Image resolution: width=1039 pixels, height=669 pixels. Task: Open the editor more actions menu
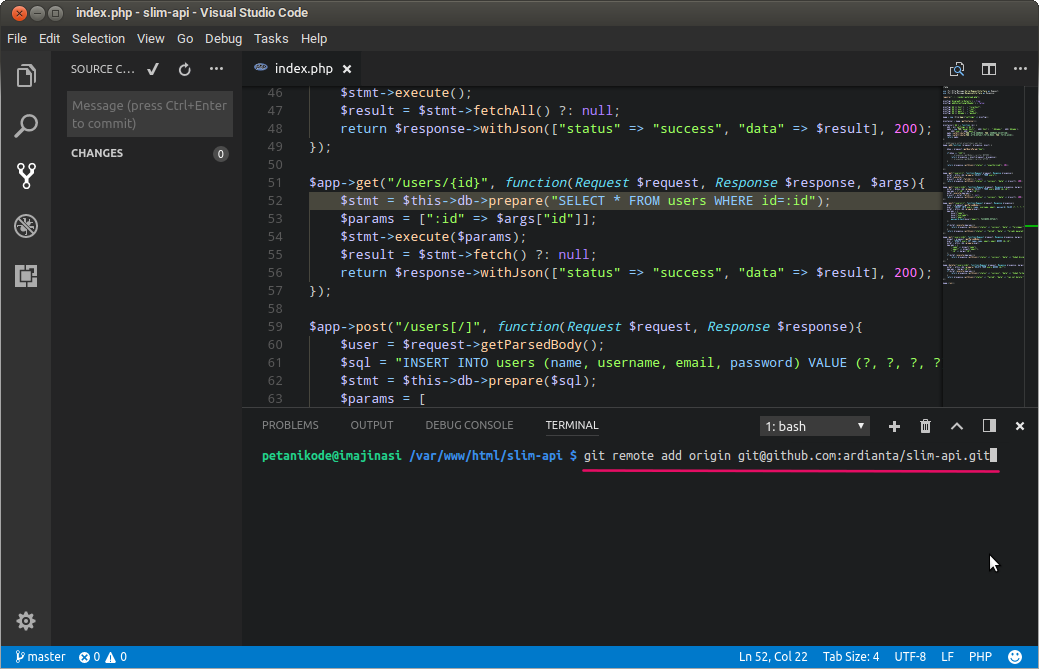(1020, 69)
